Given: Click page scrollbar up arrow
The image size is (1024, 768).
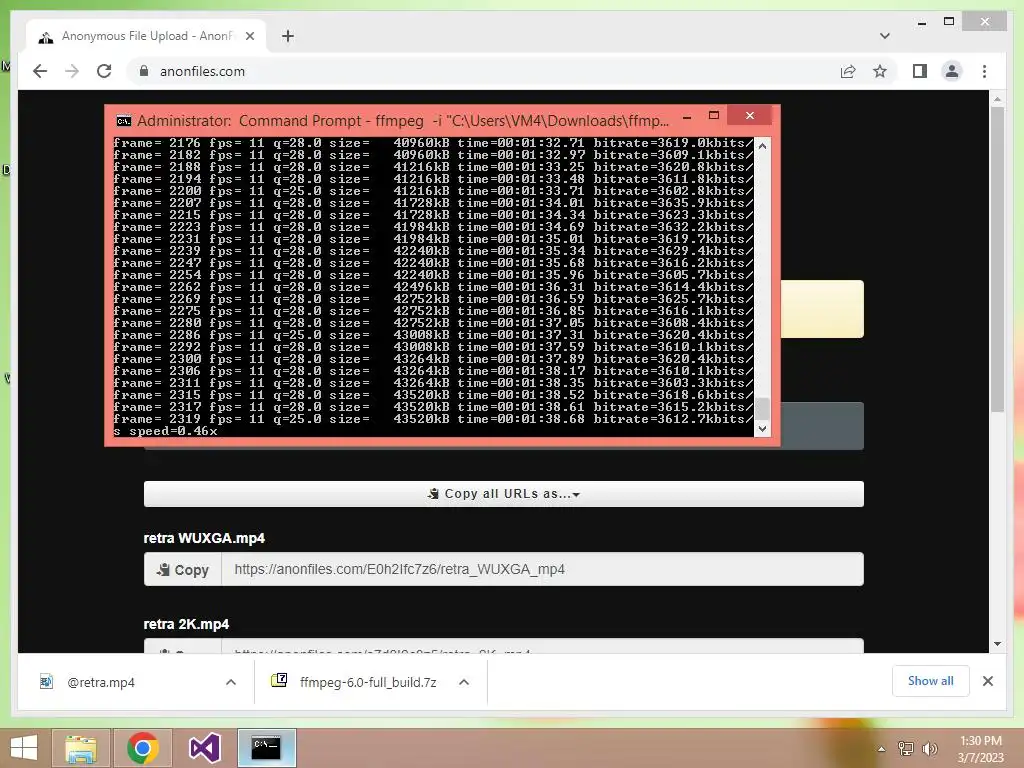Looking at the screenshot, I should click(x=997, y=99).
